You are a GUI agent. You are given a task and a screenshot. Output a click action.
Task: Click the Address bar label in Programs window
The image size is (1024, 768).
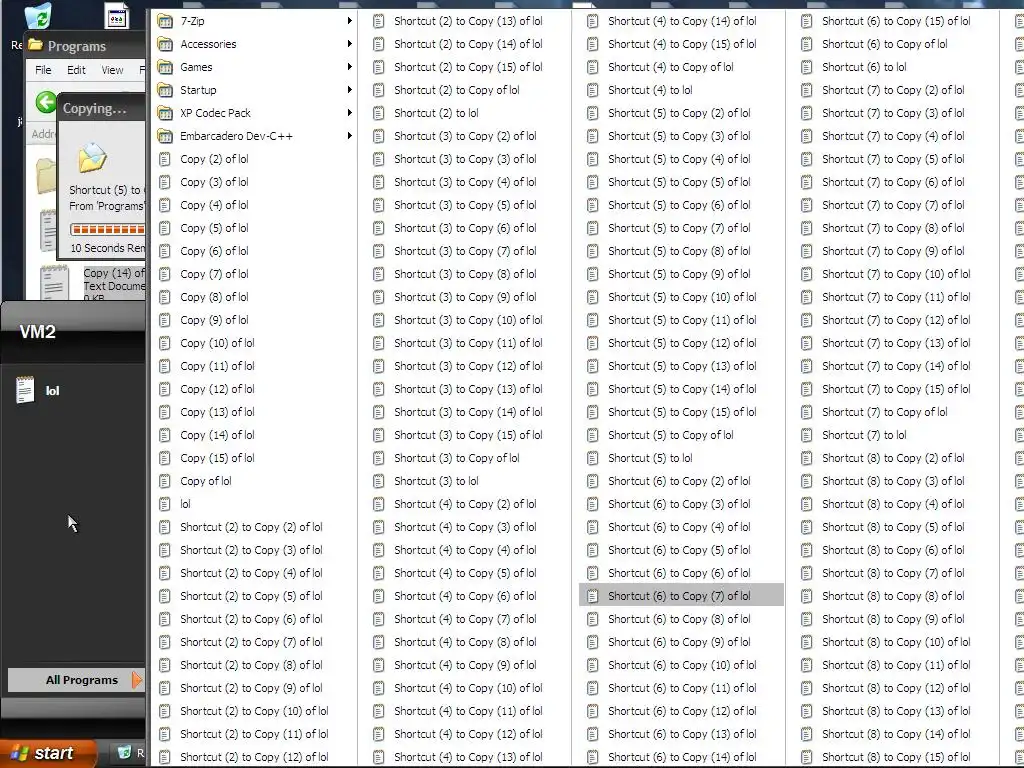[43, 134]
